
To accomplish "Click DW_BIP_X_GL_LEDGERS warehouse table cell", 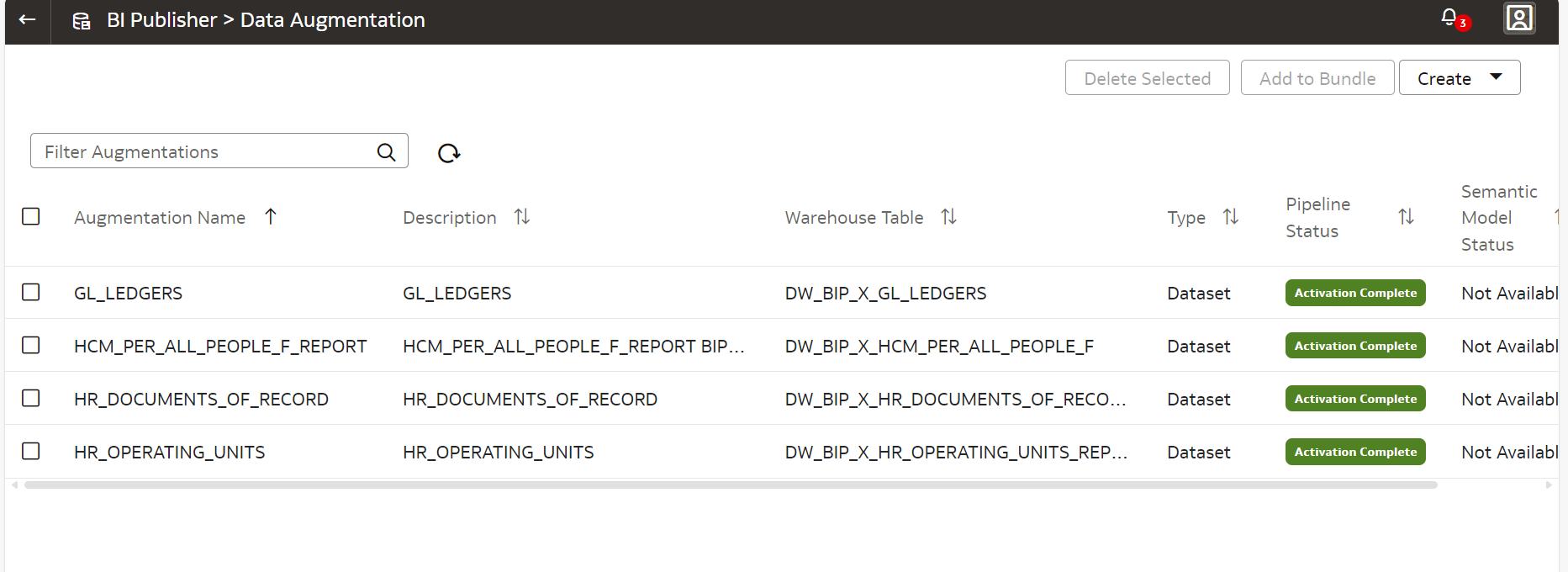I will (885, 294).
